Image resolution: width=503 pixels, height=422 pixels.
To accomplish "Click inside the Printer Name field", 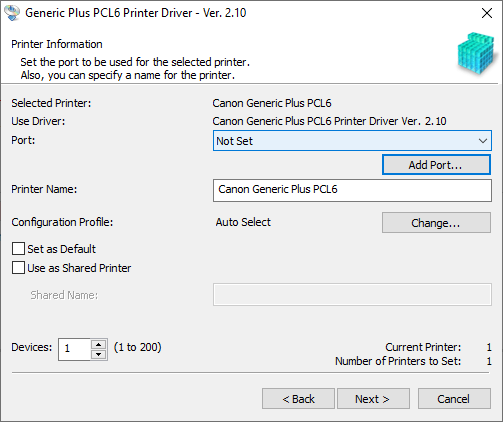I will 352,190.
